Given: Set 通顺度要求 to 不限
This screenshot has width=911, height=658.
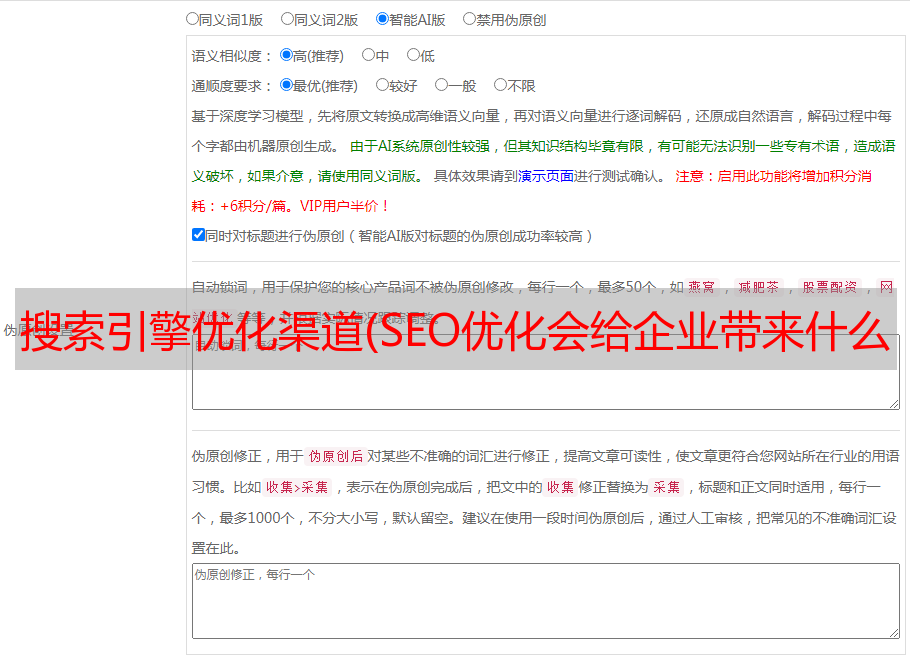Looking at the screenshot, I should pyautogui.click(x=500, y=85).
